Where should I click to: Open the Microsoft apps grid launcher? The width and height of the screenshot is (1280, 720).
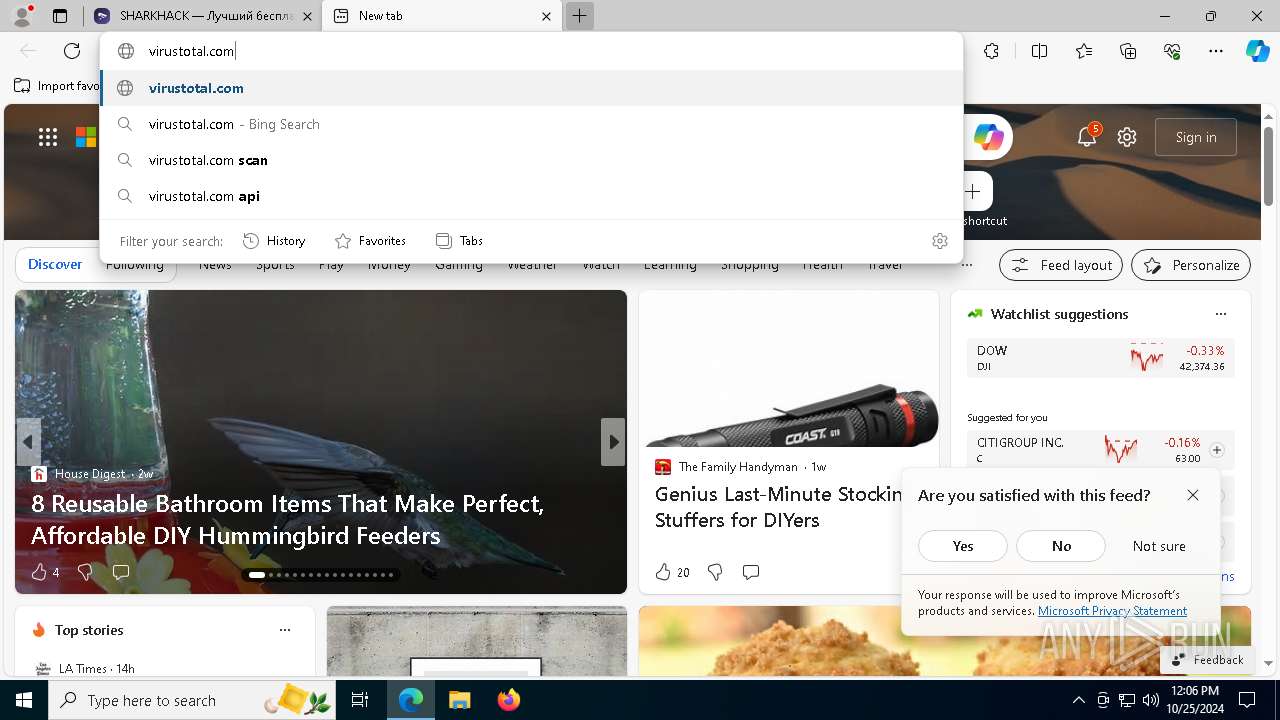click(x=48, y=137)
